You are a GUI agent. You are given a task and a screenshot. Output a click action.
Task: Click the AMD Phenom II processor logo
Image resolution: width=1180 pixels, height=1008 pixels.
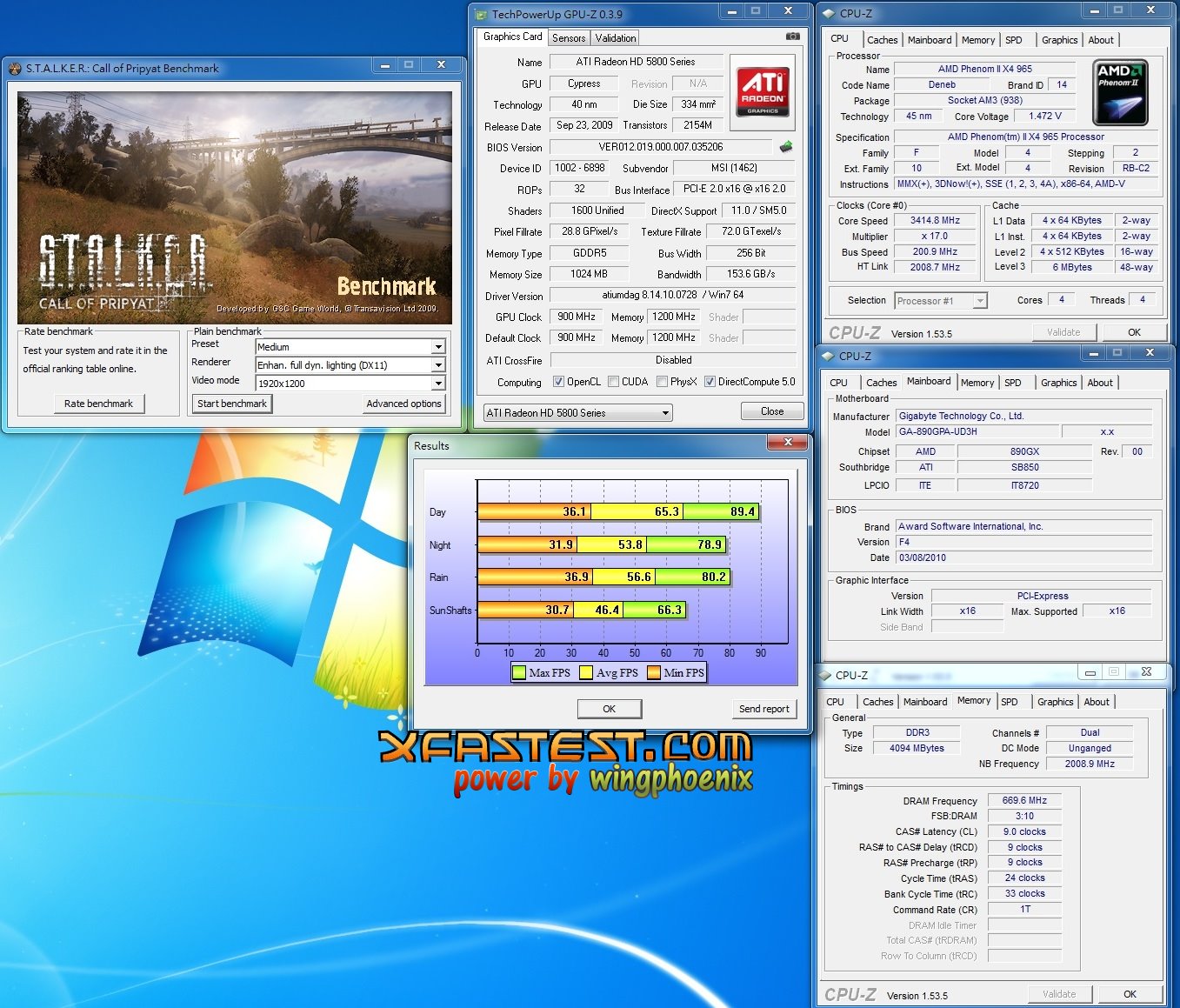coord(1119,92)
